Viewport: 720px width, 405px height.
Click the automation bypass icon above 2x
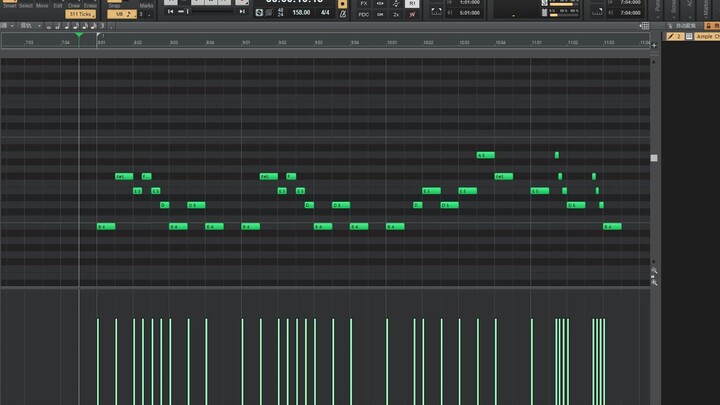(x=396, y=3)
